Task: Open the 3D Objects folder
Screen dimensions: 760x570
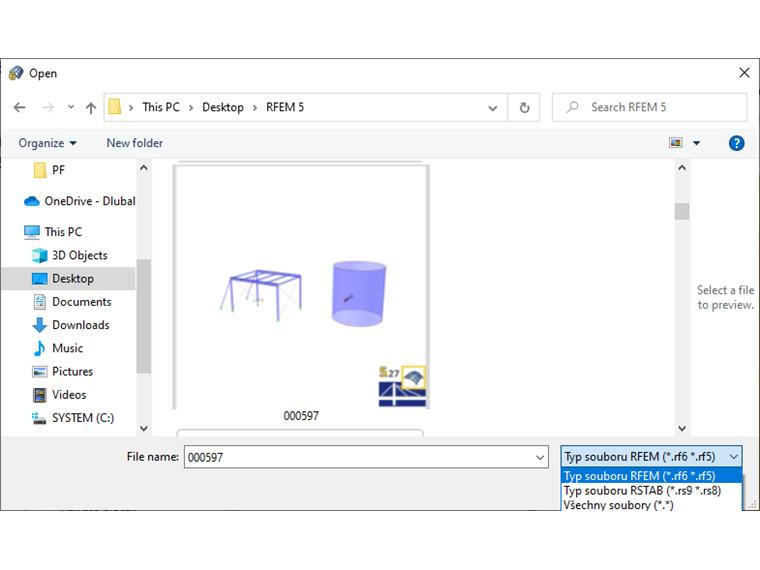Action: [x=69, y=255]
